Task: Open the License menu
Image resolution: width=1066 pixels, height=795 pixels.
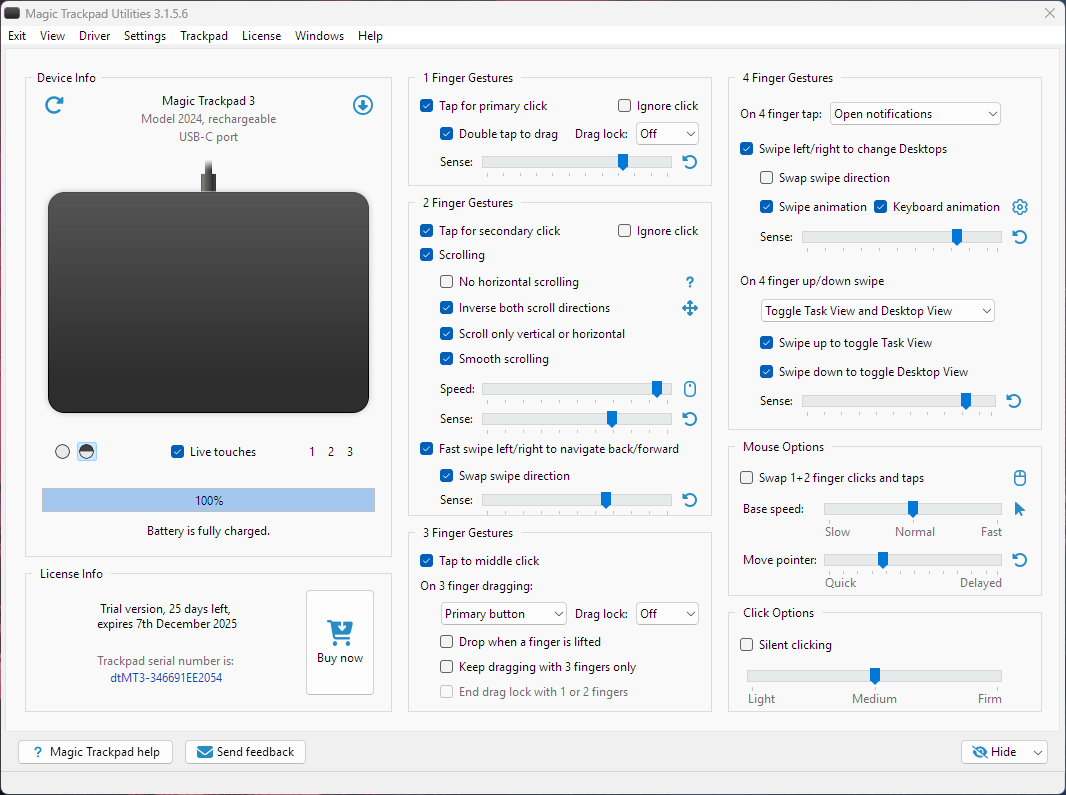Action: pos(261,36)
